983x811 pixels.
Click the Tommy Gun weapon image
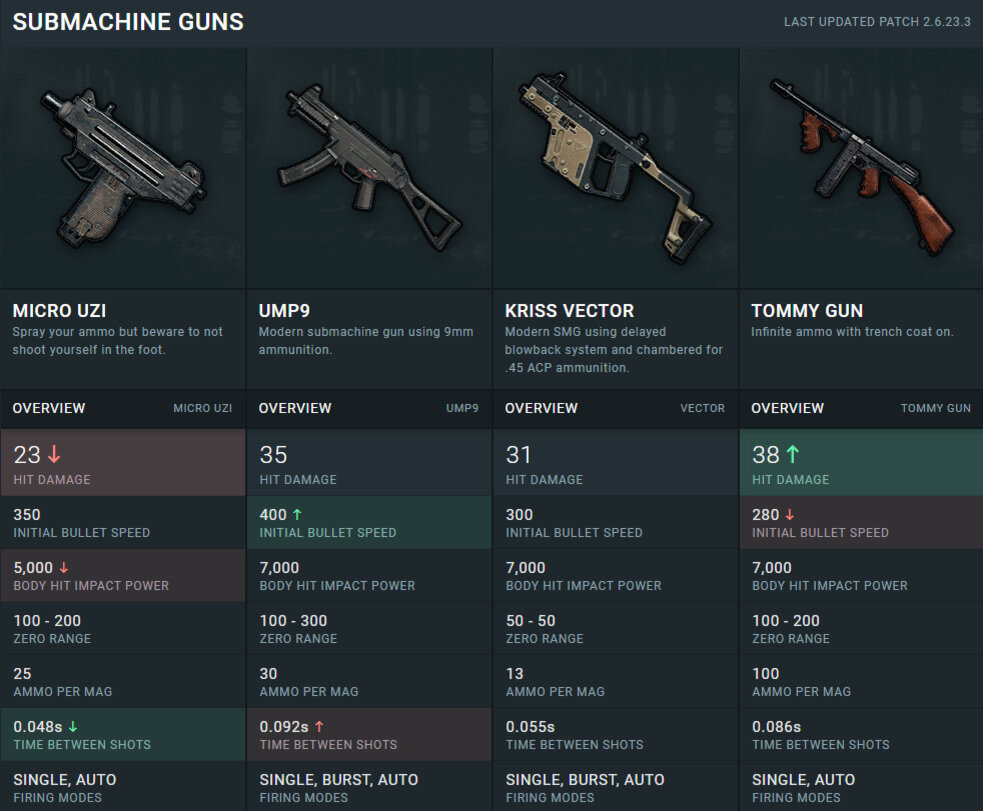(x=862, y=168)
